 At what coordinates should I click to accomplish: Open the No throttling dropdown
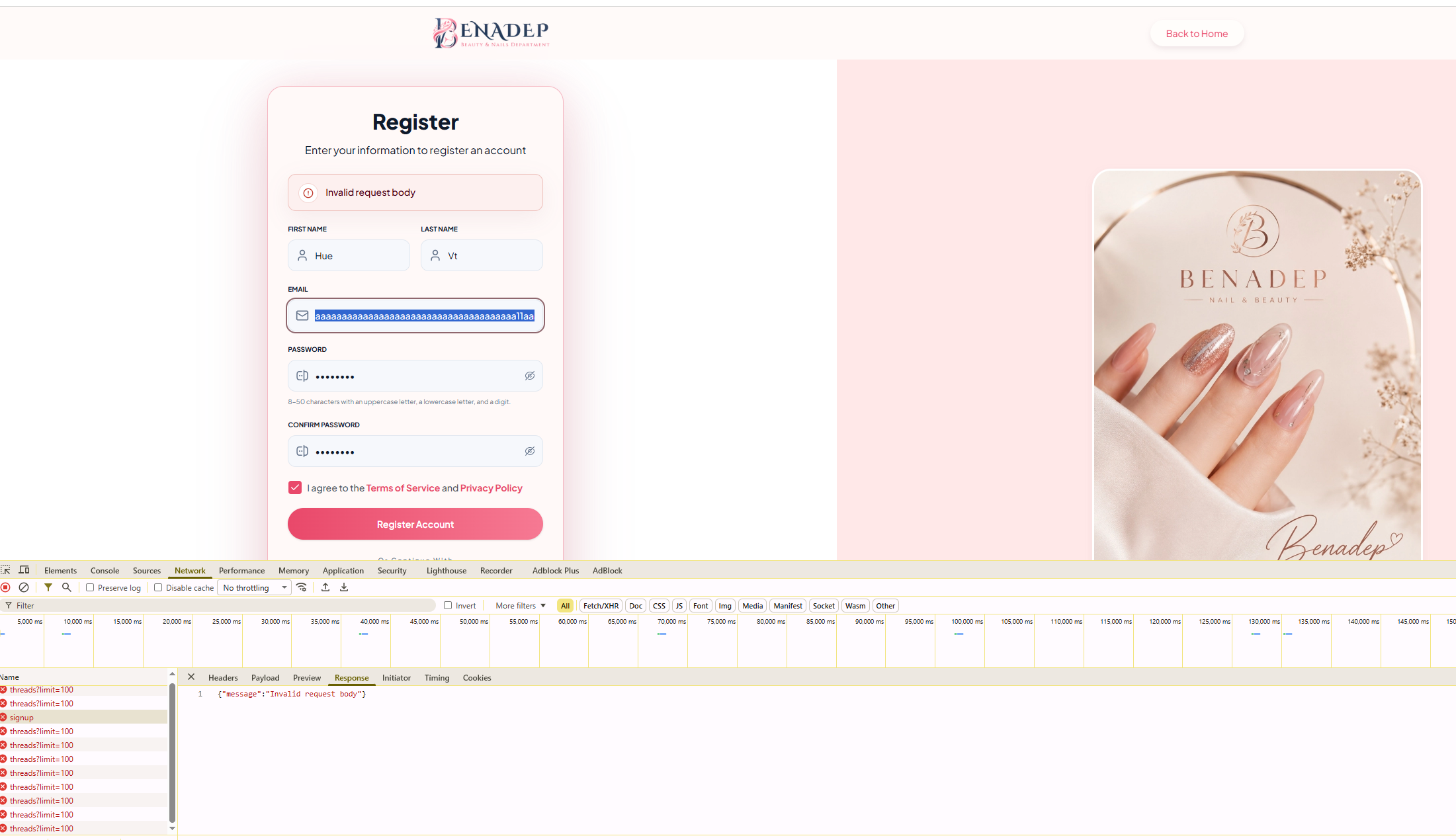point(255,588)
